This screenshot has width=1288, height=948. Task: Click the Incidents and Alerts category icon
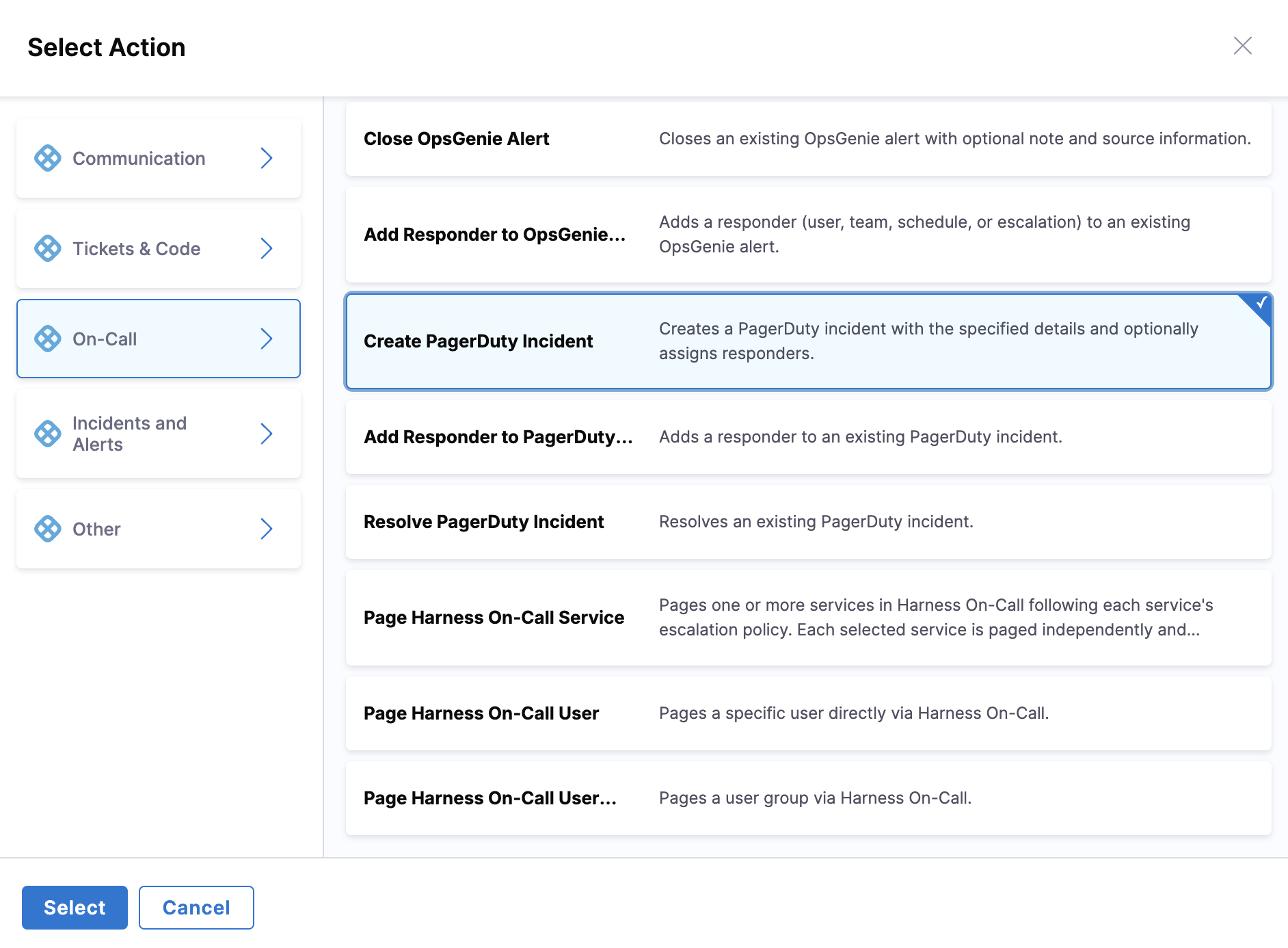[x=48, y=434]
